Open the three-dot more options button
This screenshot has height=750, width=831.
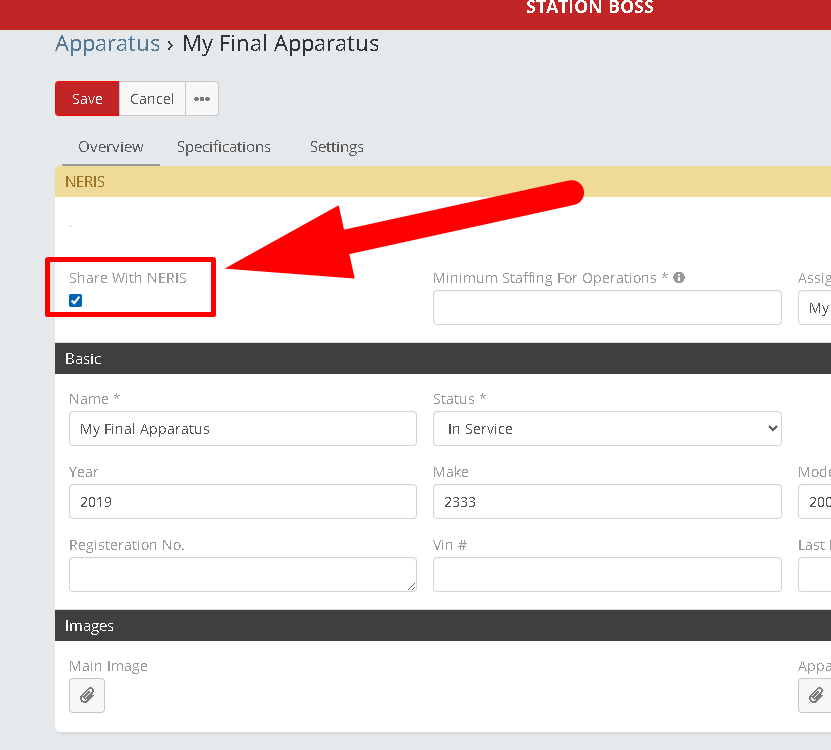click(202, 99)
